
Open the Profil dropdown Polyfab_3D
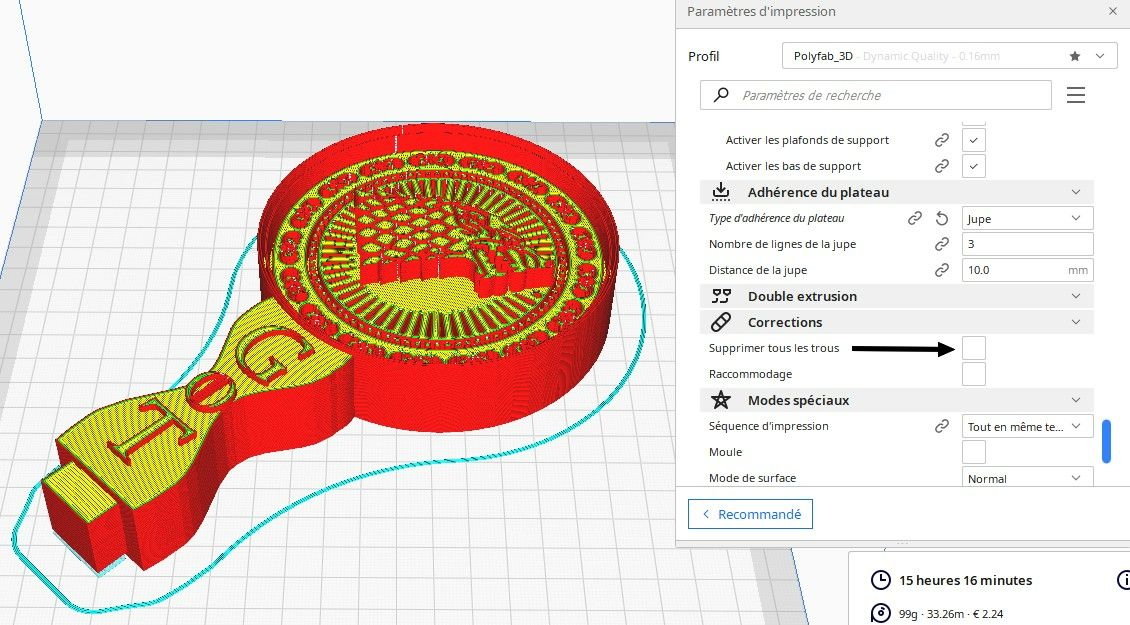click(949, 56)
